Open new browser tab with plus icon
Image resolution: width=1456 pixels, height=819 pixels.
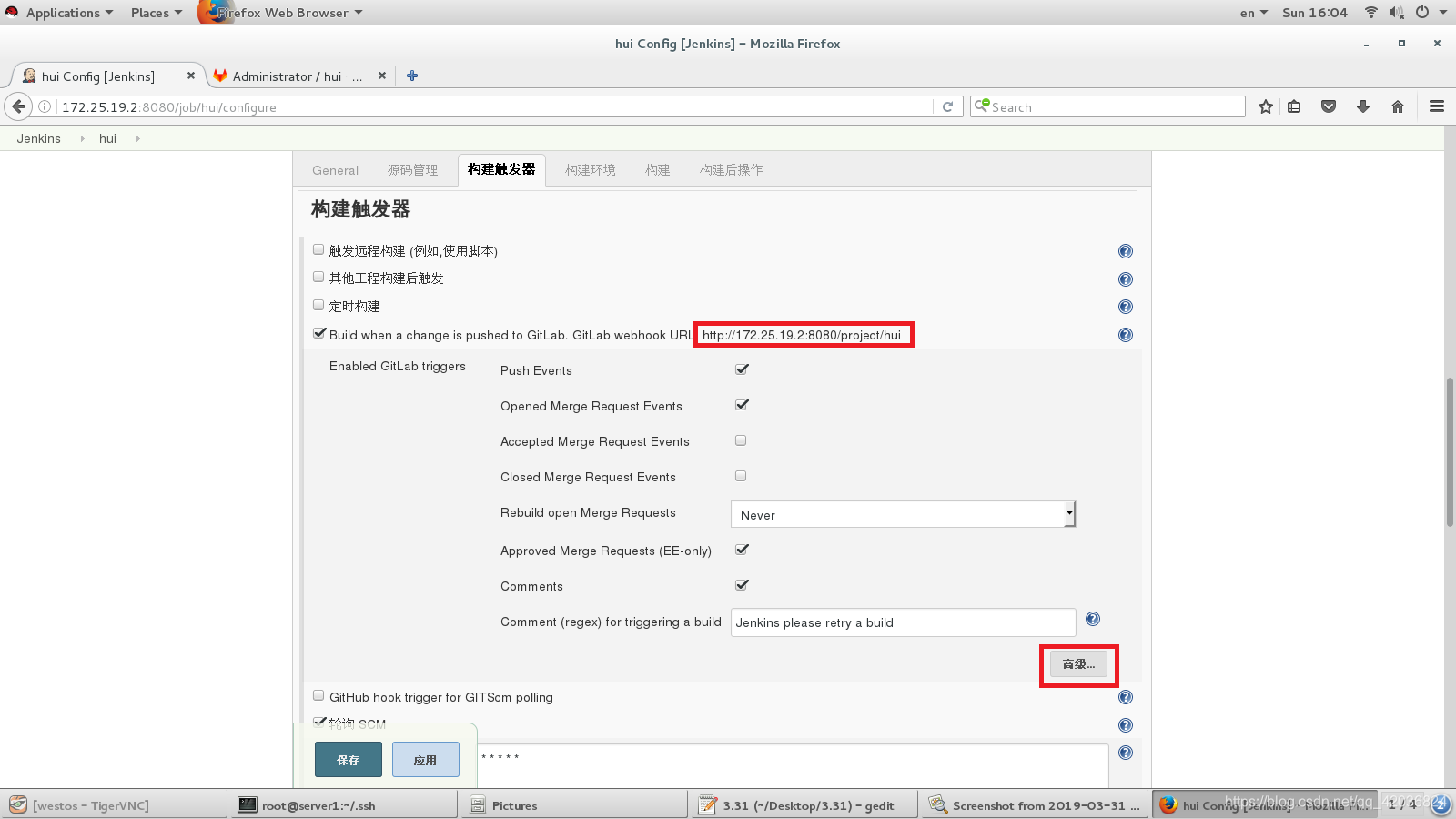pyautogui.click(x=412, y=76)
